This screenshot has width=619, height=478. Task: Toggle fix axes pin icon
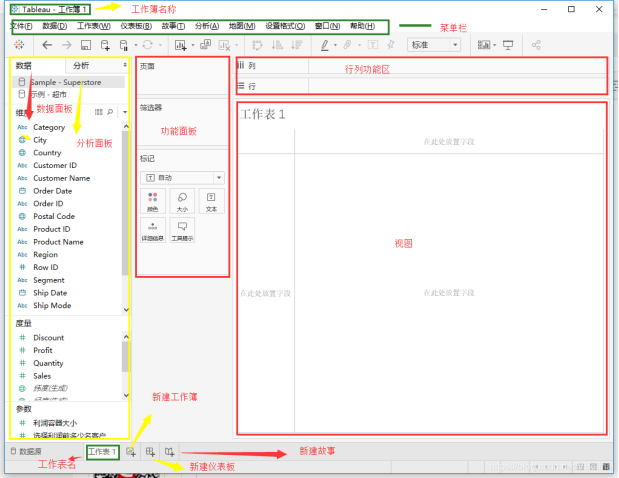(x=391, y=45)
